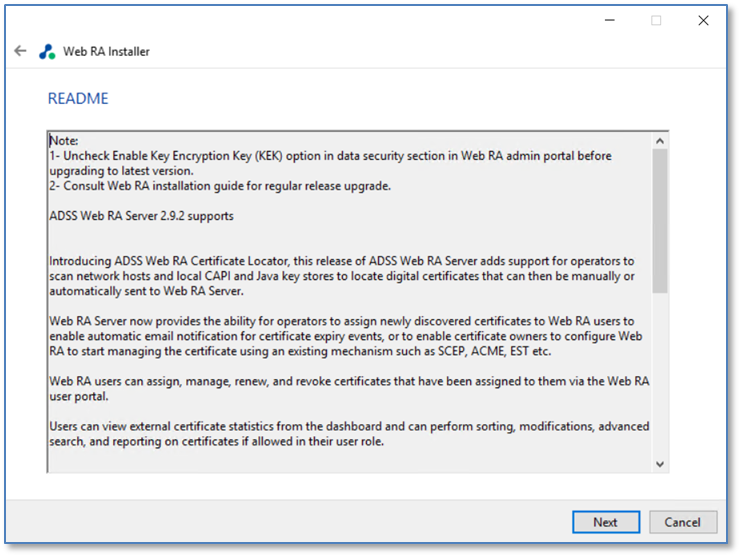Click the empty scrollbar track below thumb
Viewport: 741px width, 557px height.
(x=660, y=375)
